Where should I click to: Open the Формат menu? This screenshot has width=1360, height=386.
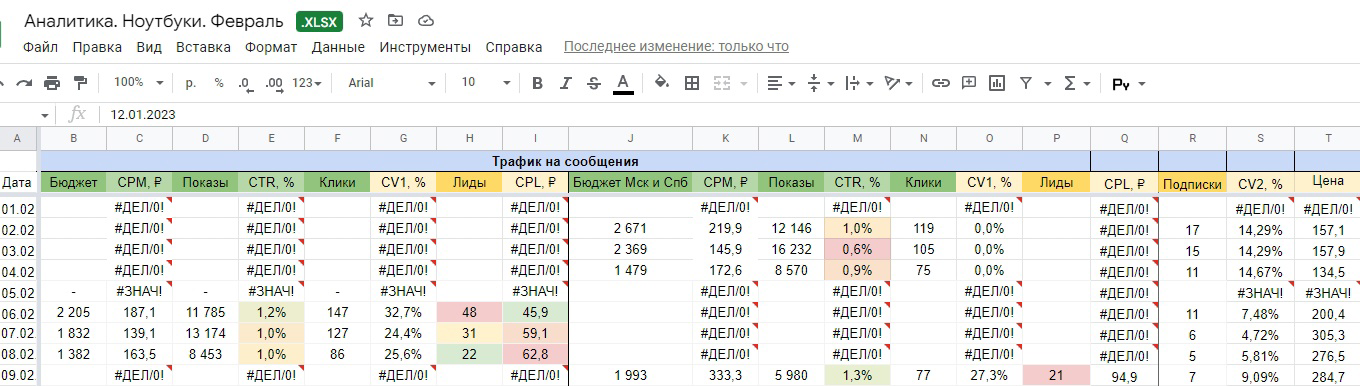click(x=271, y=47)
